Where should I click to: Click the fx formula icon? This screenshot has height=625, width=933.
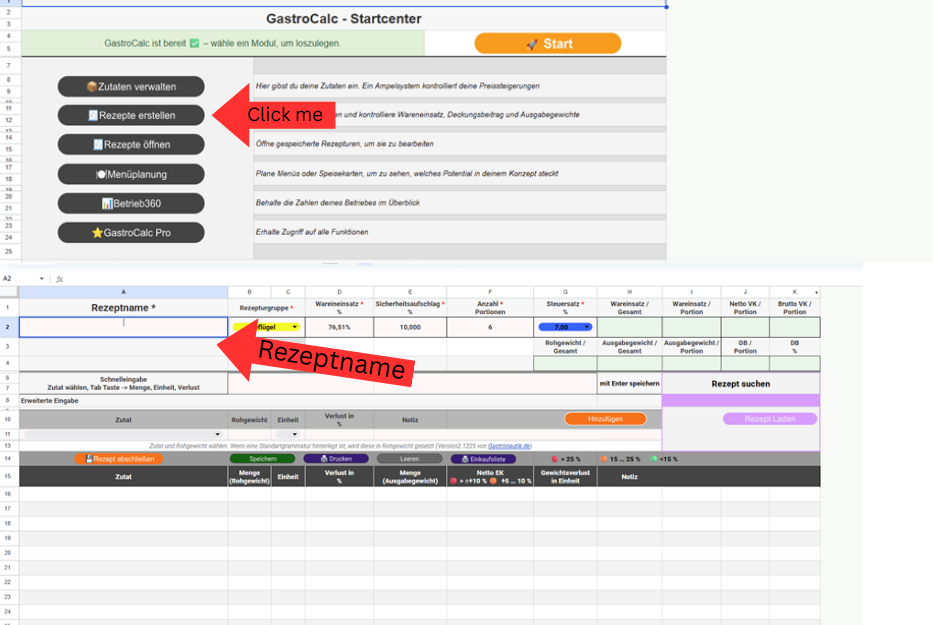click(x=60, y=279)
